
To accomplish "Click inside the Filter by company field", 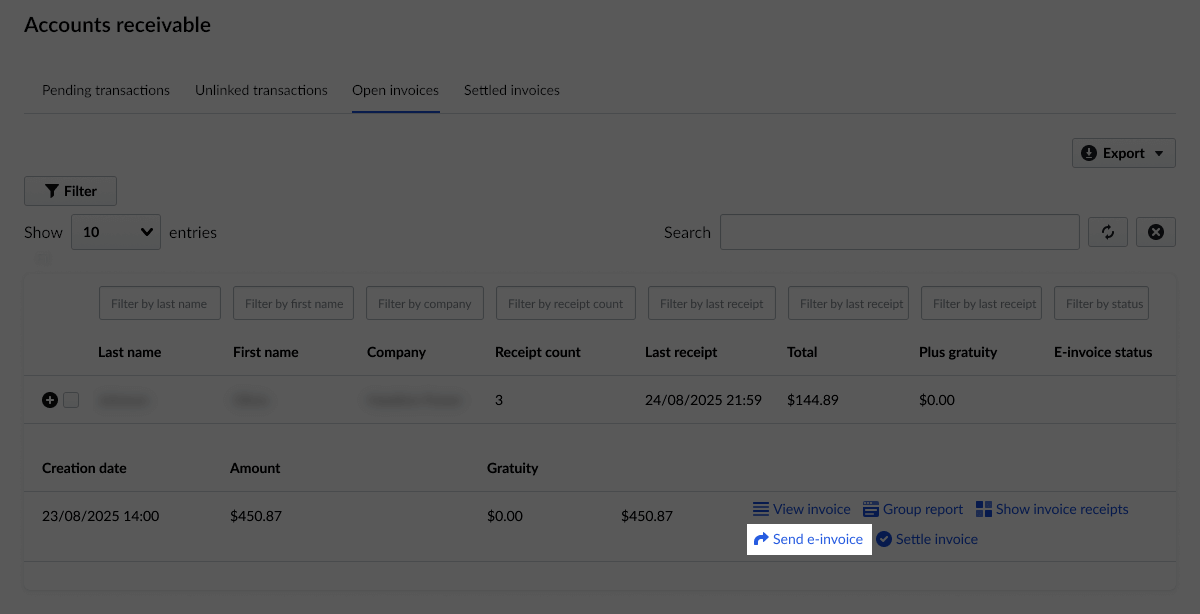I will [424, 303].
